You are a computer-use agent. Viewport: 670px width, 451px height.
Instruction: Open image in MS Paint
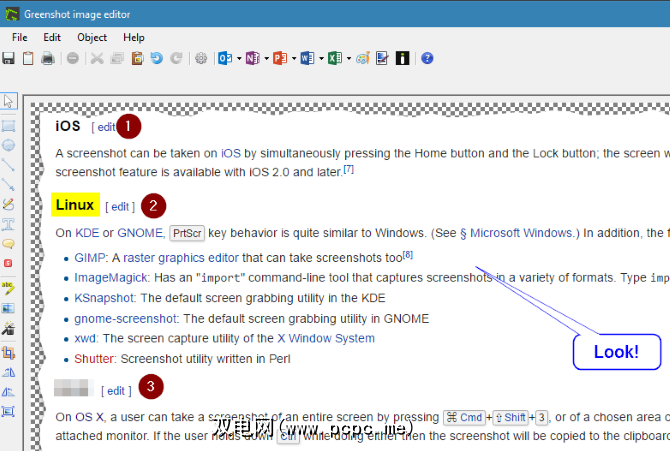click(362, 58)
